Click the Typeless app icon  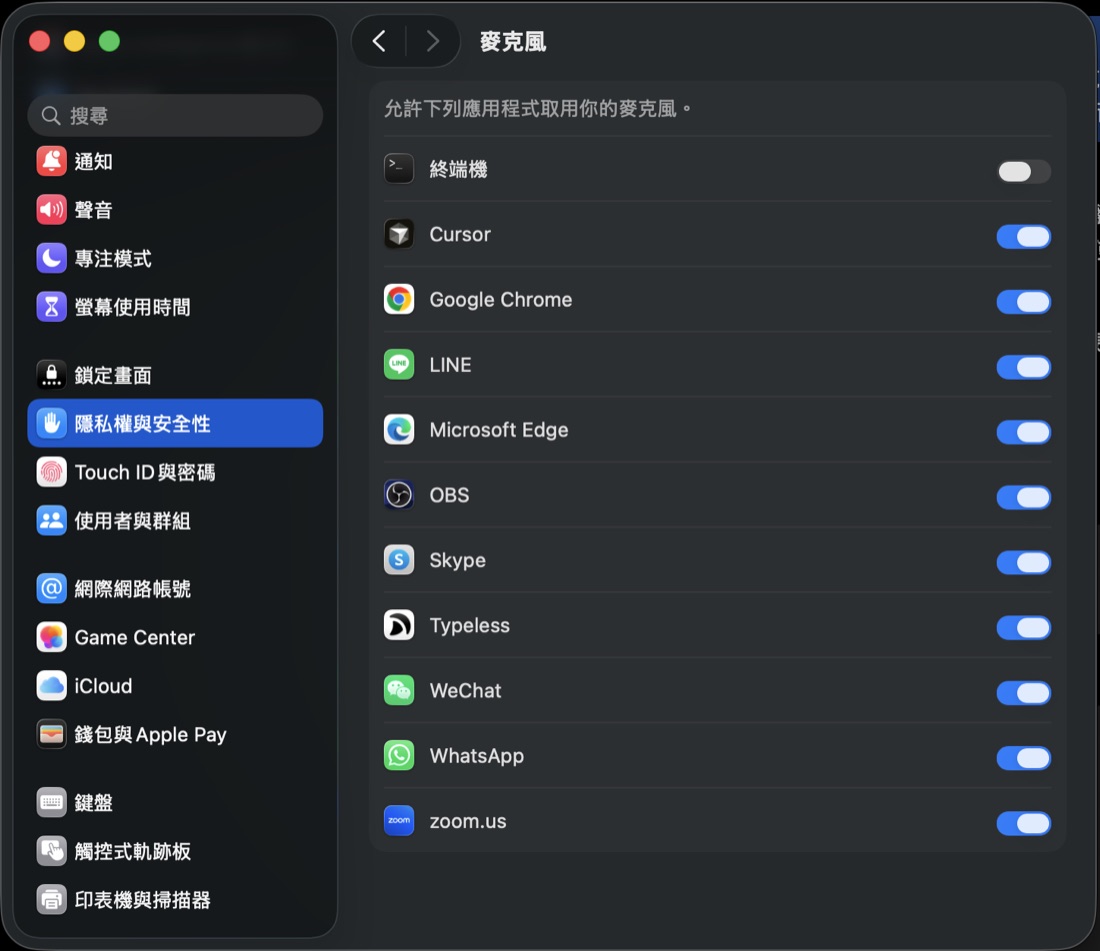(x=399, y=626)
